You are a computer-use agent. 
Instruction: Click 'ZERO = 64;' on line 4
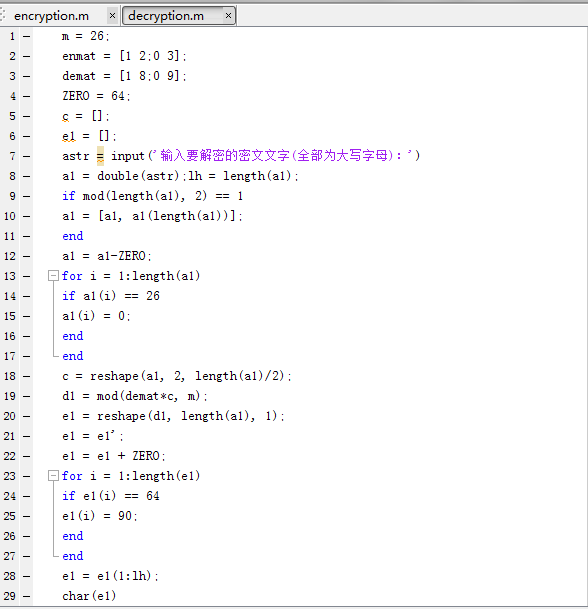96,96
